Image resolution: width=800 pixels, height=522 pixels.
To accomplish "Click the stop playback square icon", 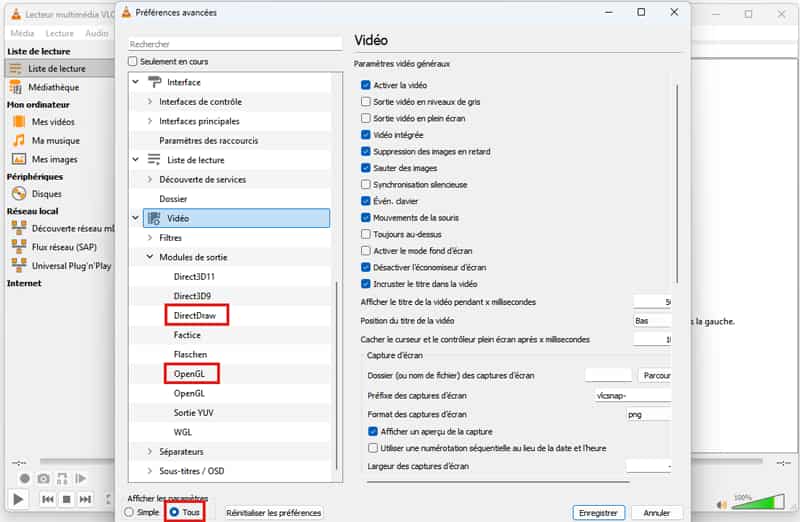I will (x=66, y=498).
